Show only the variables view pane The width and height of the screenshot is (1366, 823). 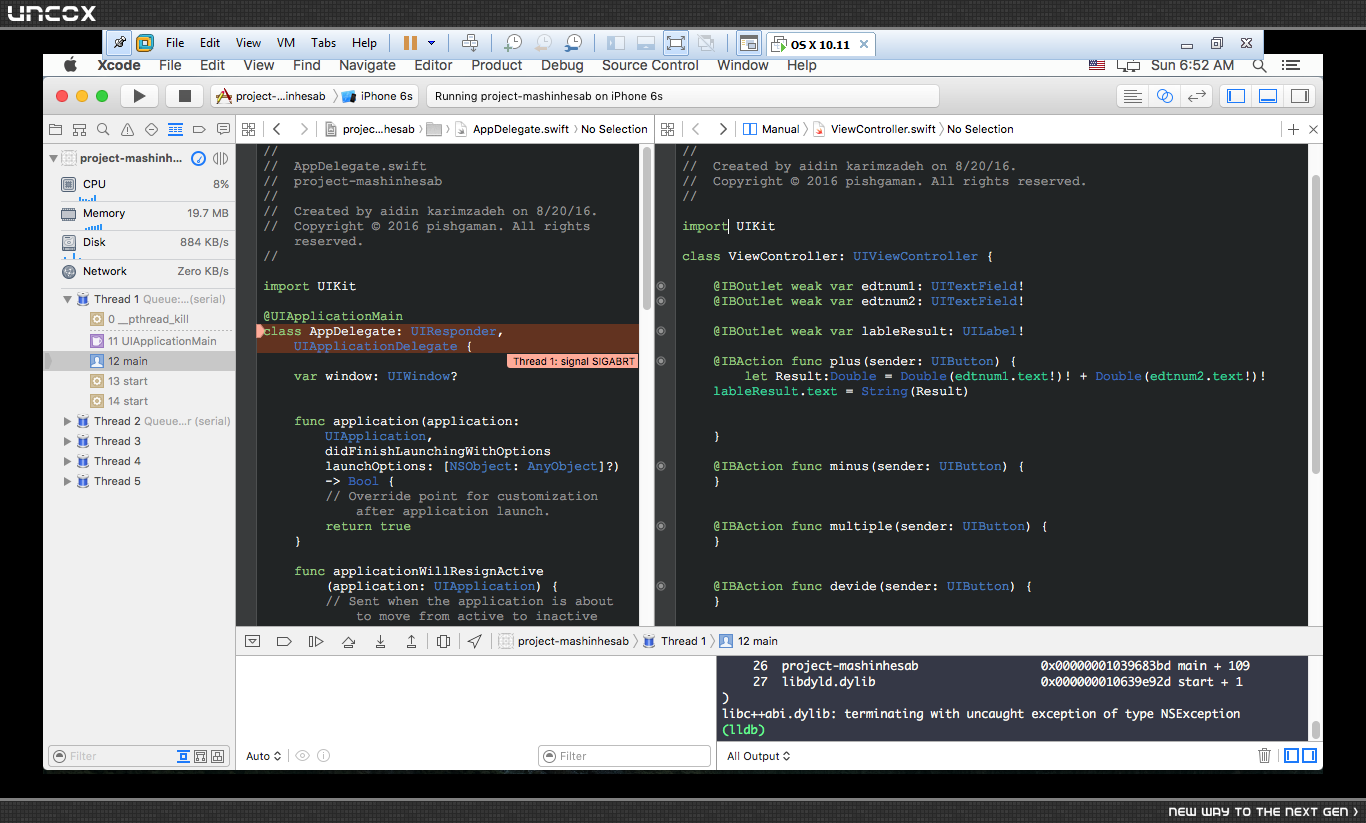(1291, 756)
